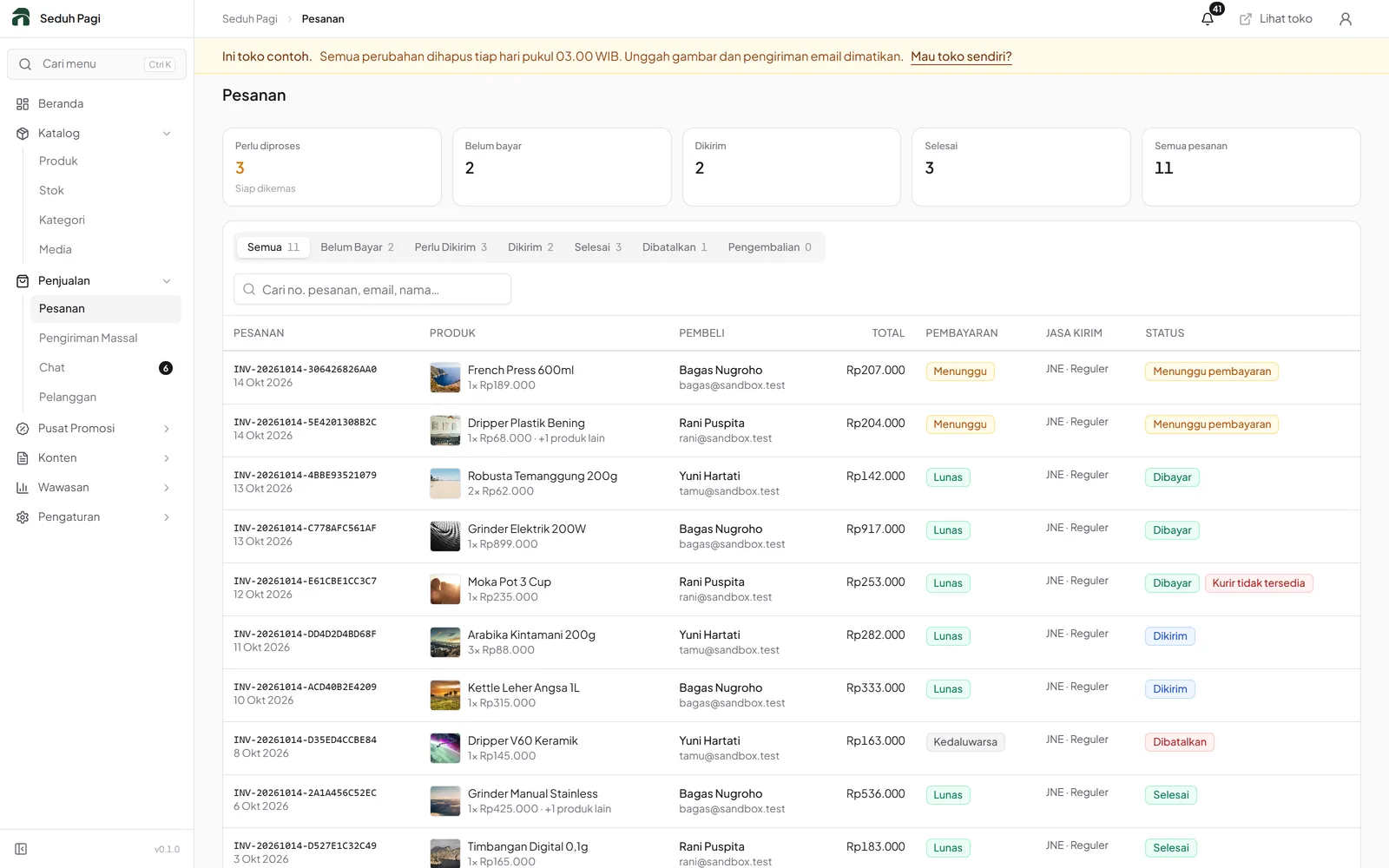
Task: Click the Pusat Promosi icon
Action: (23, 429)
